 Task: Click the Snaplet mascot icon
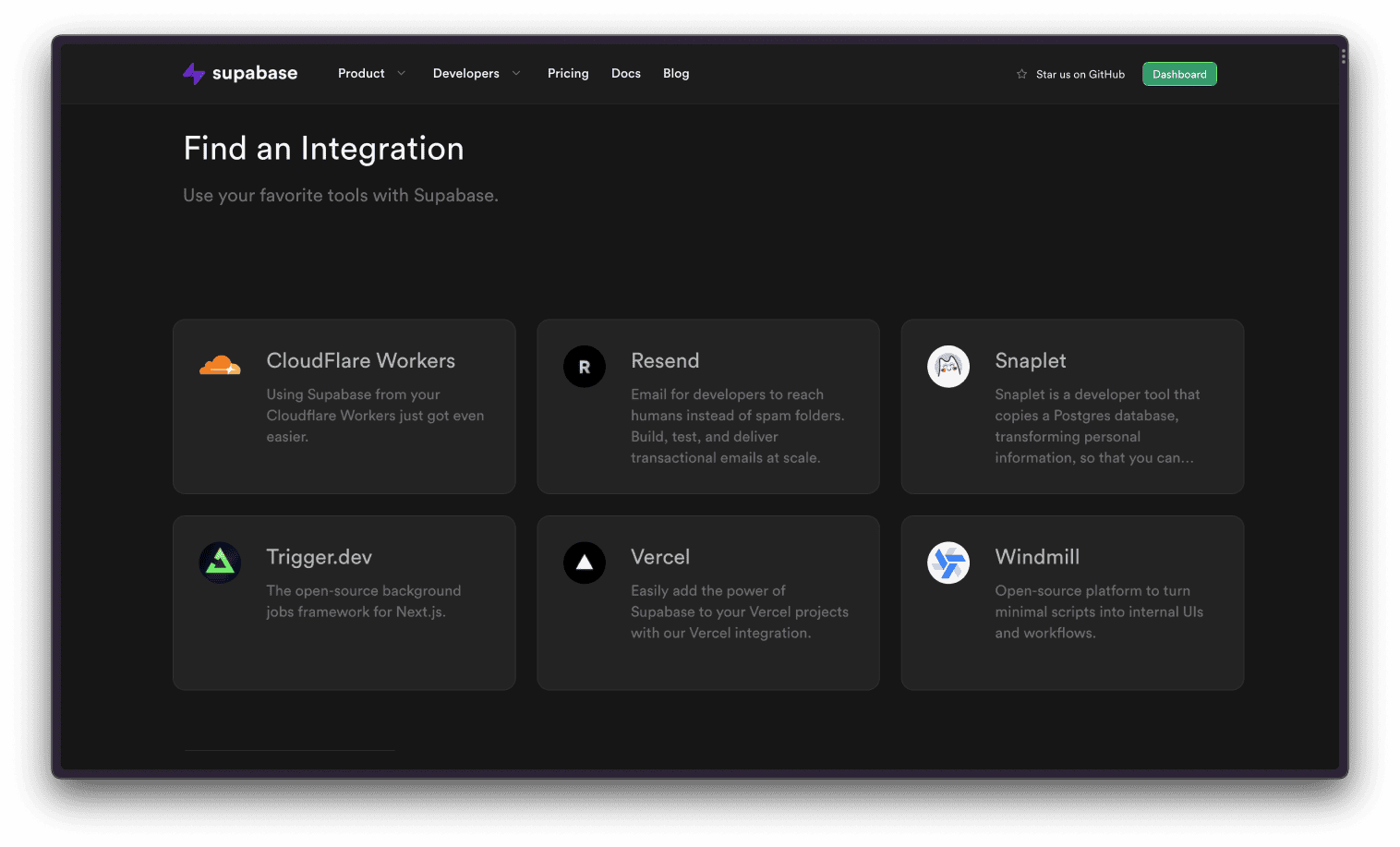pos(948,367)
